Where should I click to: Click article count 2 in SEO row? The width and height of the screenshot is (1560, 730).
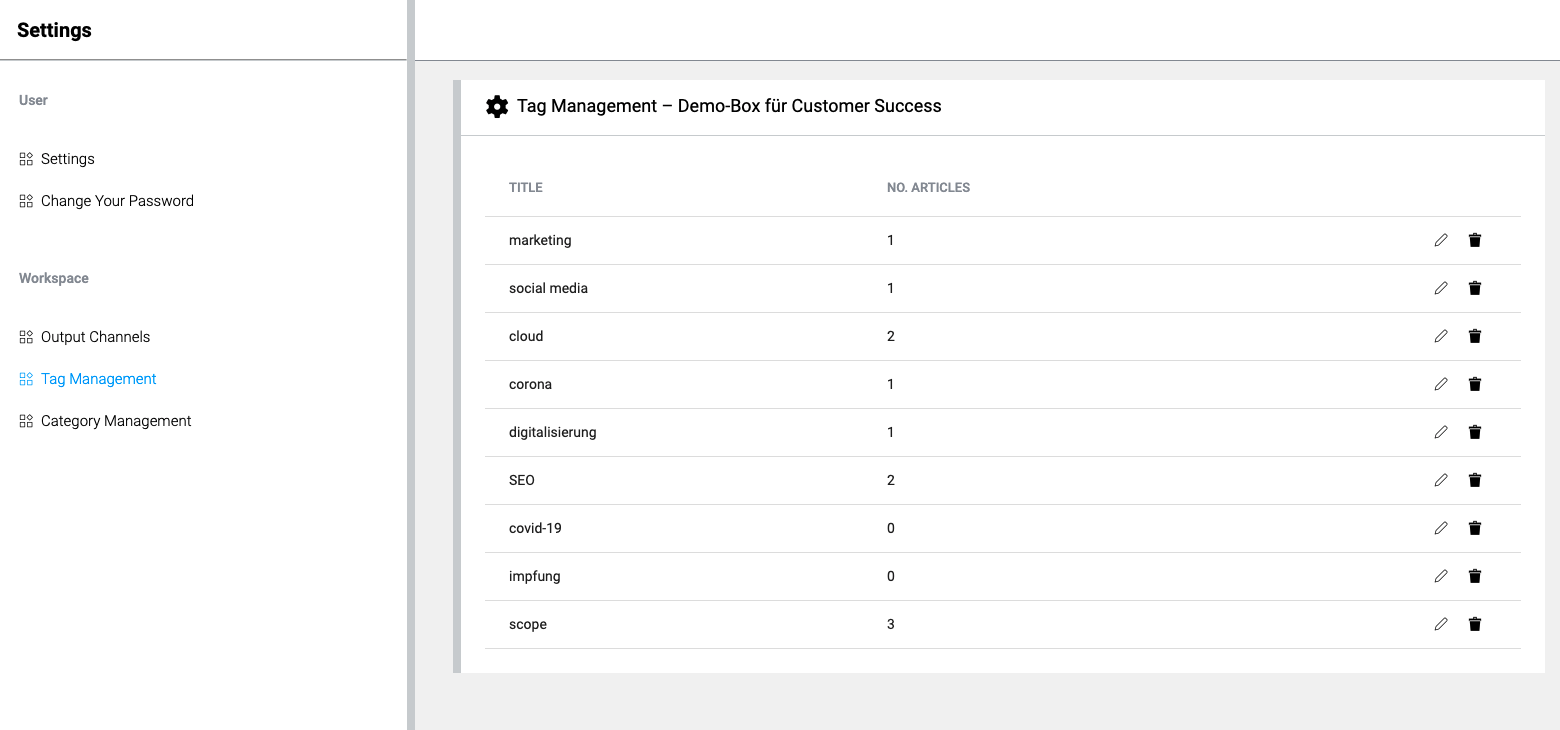coord(891,480)
